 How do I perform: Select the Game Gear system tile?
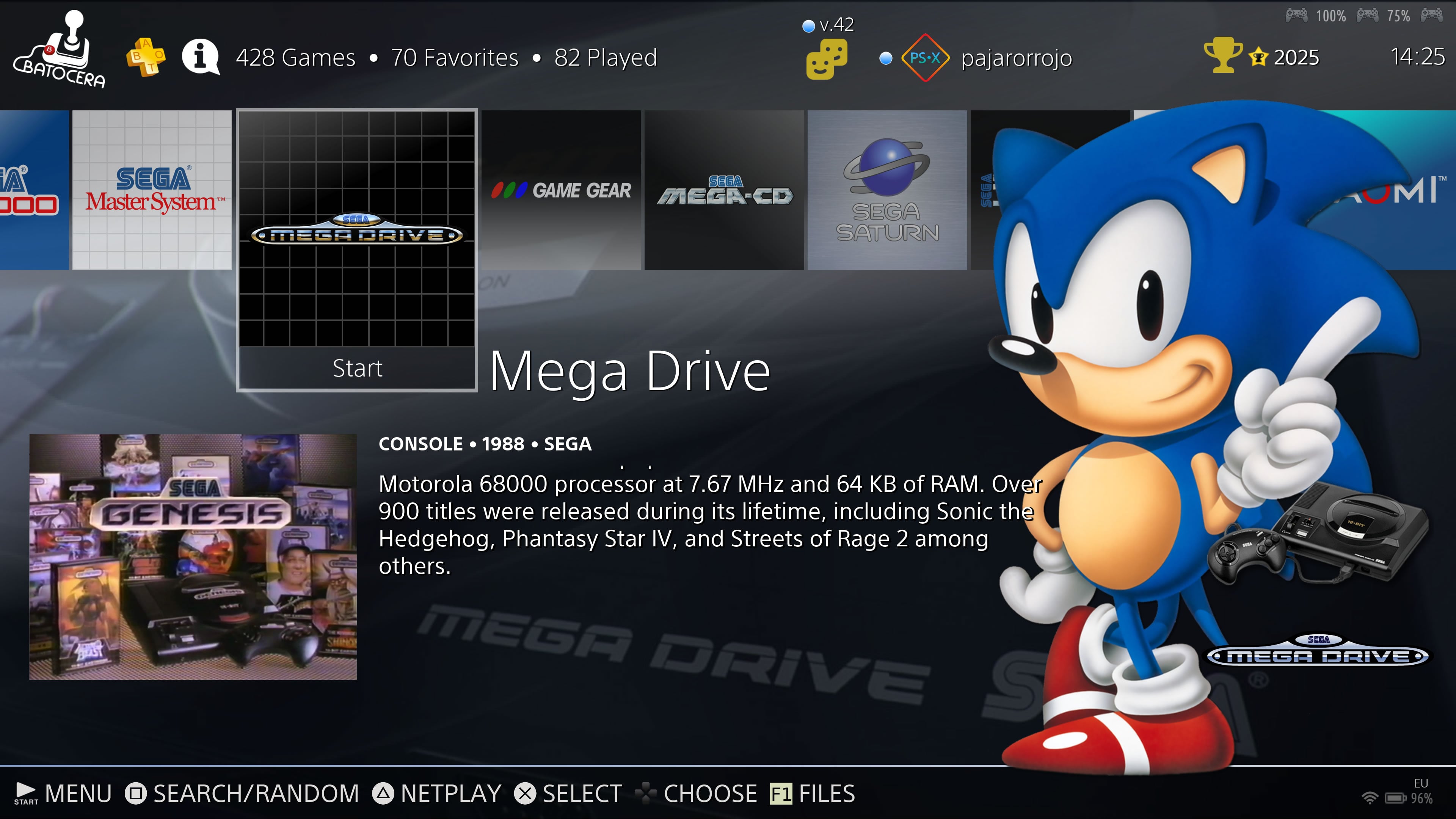click(561, 190)
